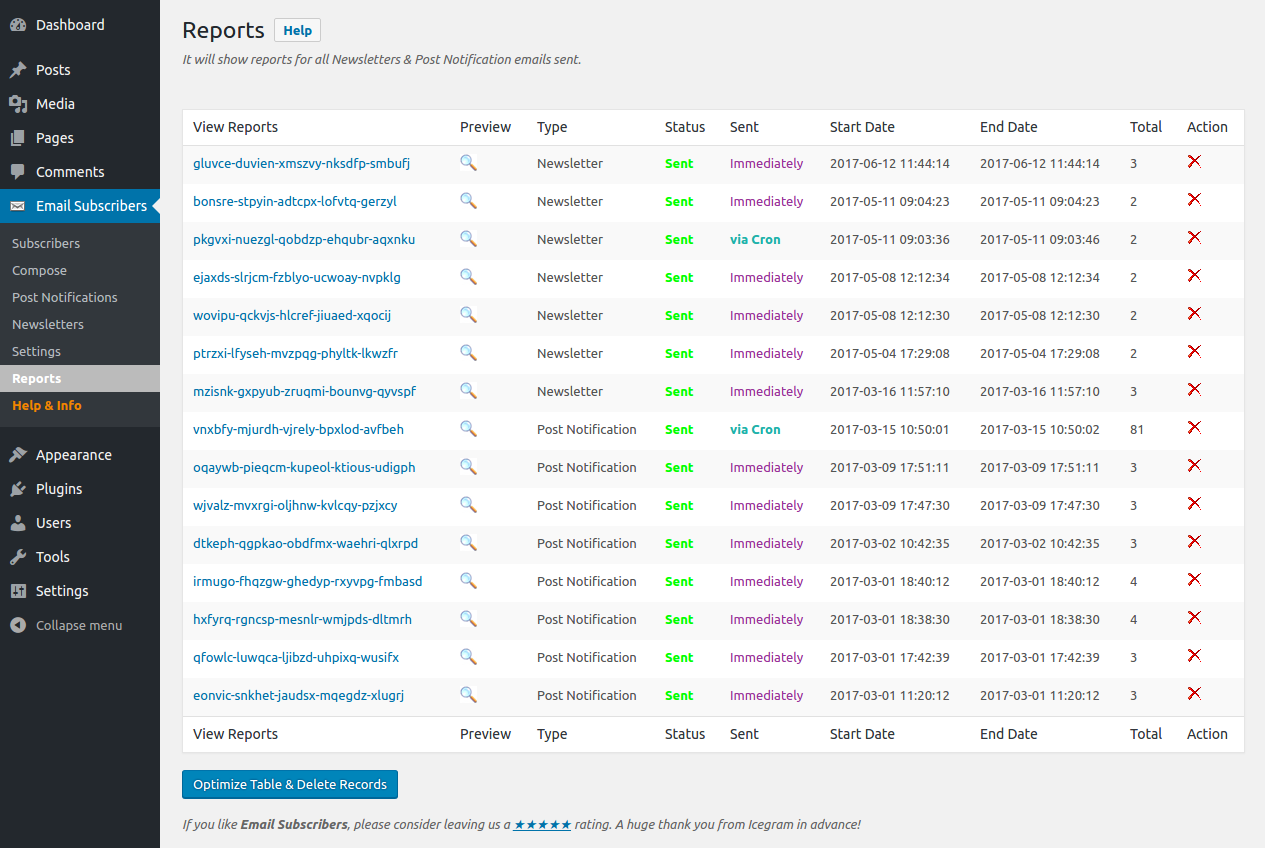This screenshot has width=1265, height=848.
Task: Click the 'via Cron' text in pkgvxi-nuezgl row
Action: (x=755, y=239)
